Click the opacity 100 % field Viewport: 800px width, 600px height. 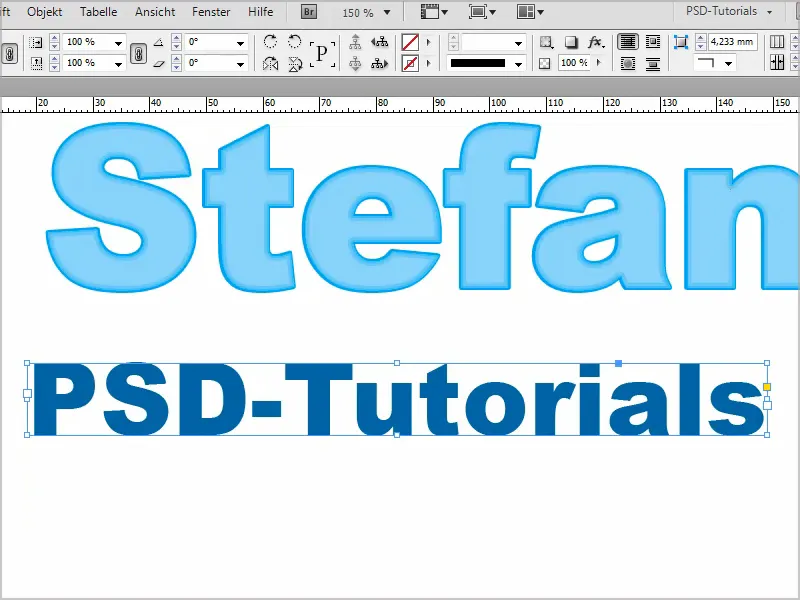click(x=574, y=63)
